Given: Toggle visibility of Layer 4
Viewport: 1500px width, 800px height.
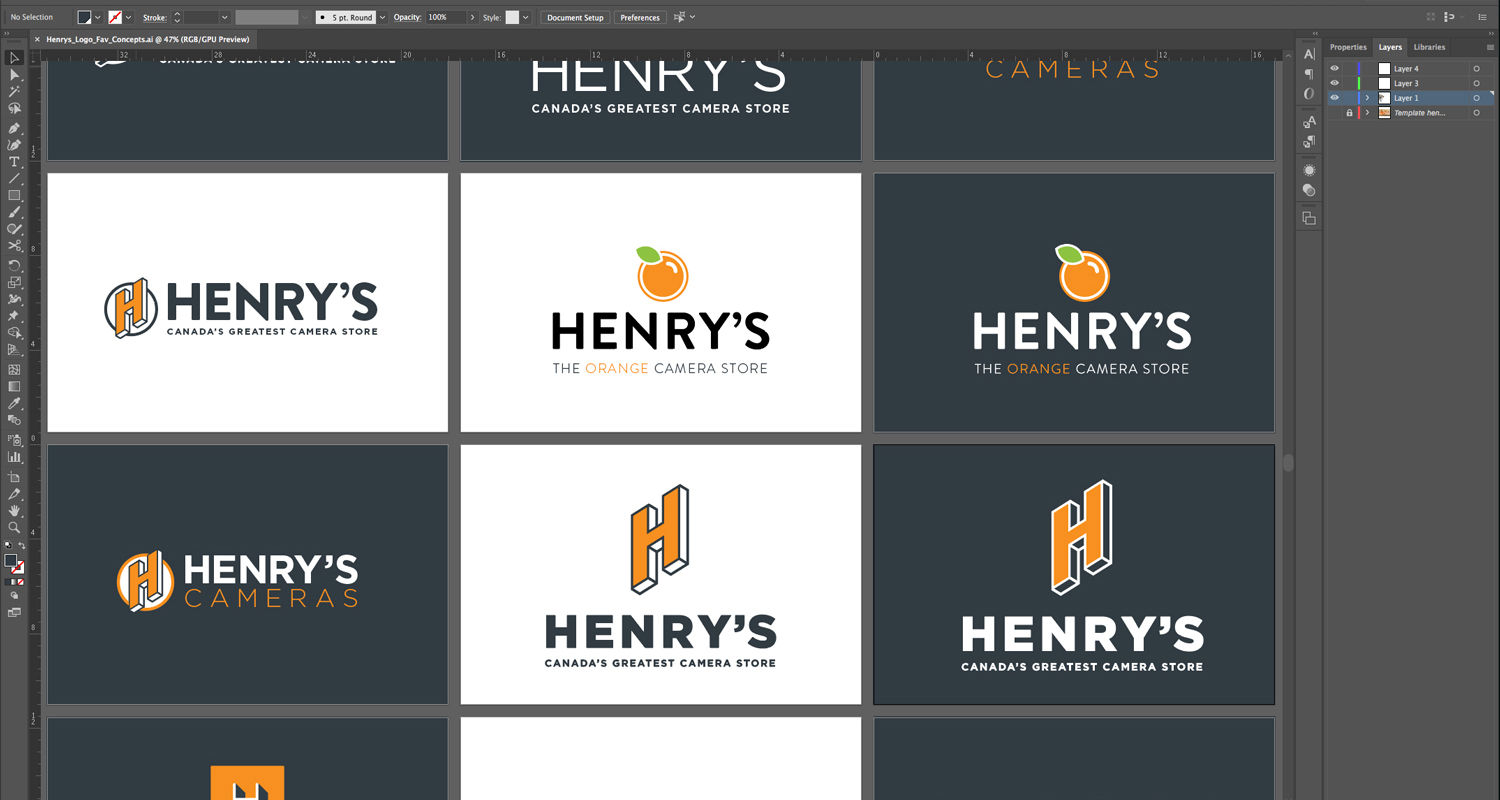Looking at the screenshot, I should pos(1334,69).
